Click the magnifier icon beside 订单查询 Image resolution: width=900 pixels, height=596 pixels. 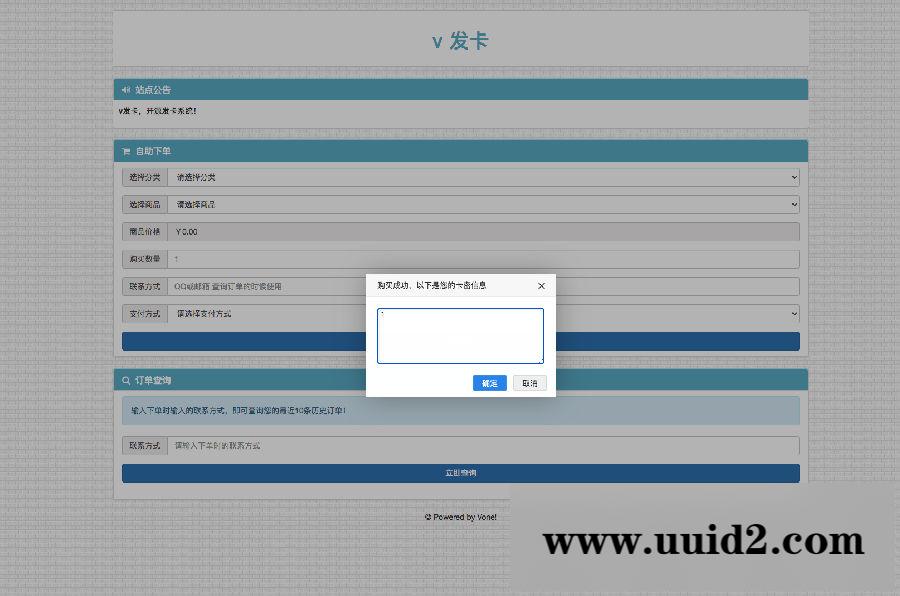click(124, 379)
